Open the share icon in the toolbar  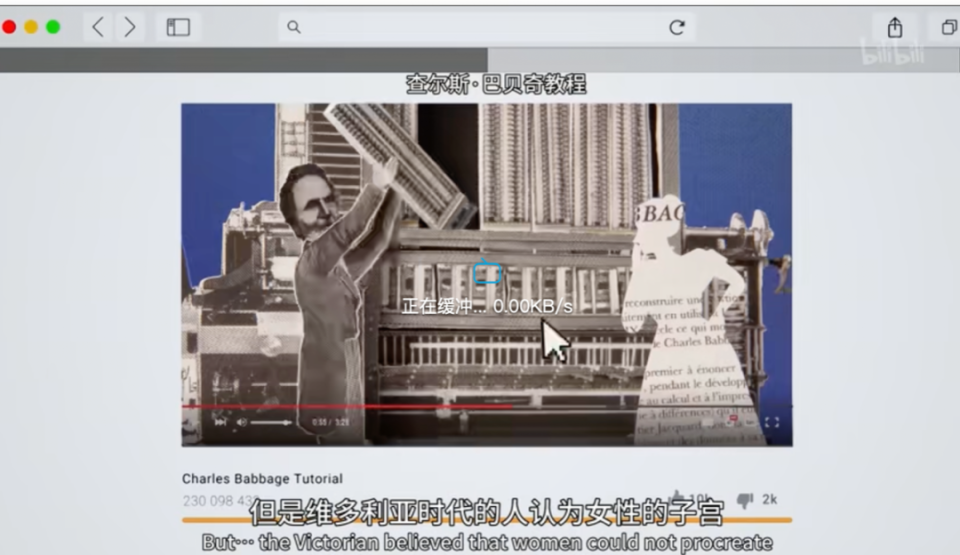click(x=894, y=27)
